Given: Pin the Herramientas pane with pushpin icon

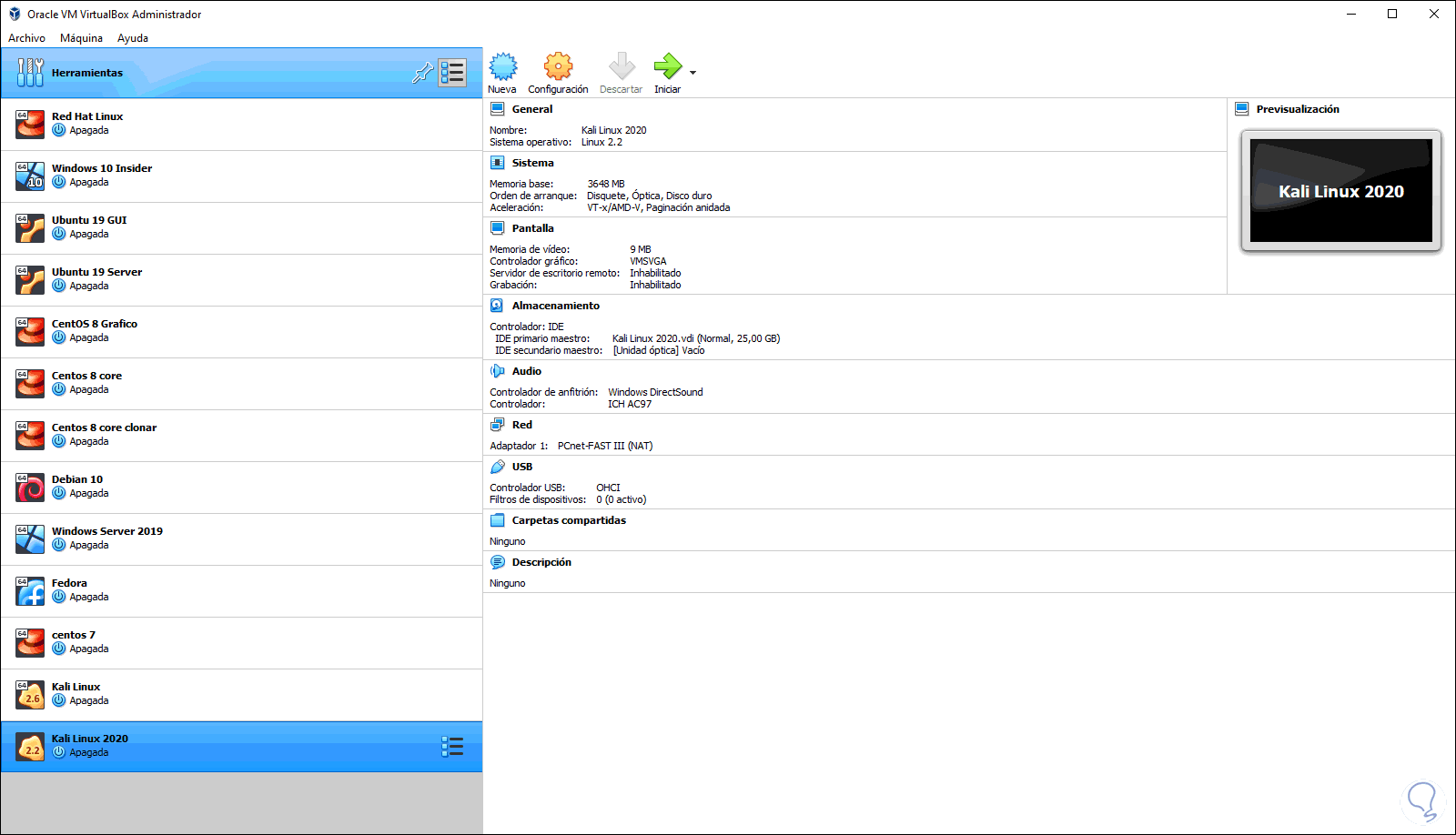Looking at the screenshot, I should click(423, 73).
